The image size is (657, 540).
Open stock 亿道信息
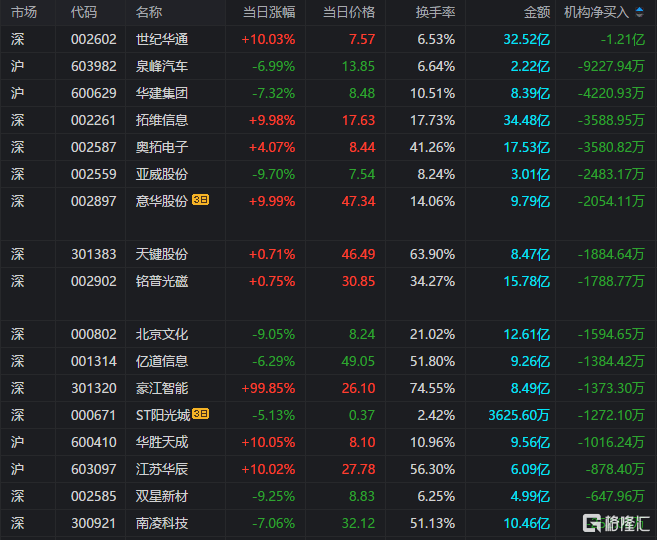(x=162, y=361)
